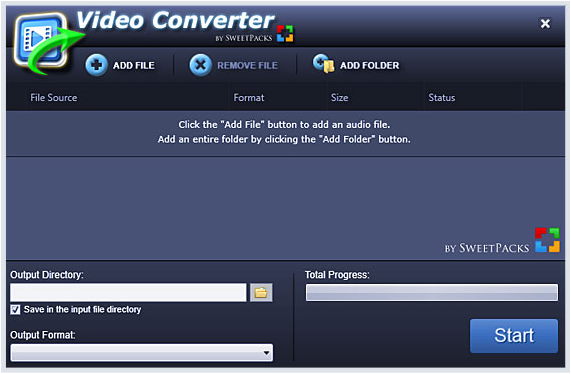Image resolution: width=571 pixels, height=374 pixels.
Task: Open the Output Format dropdown
Action: [x=142, y=353]
